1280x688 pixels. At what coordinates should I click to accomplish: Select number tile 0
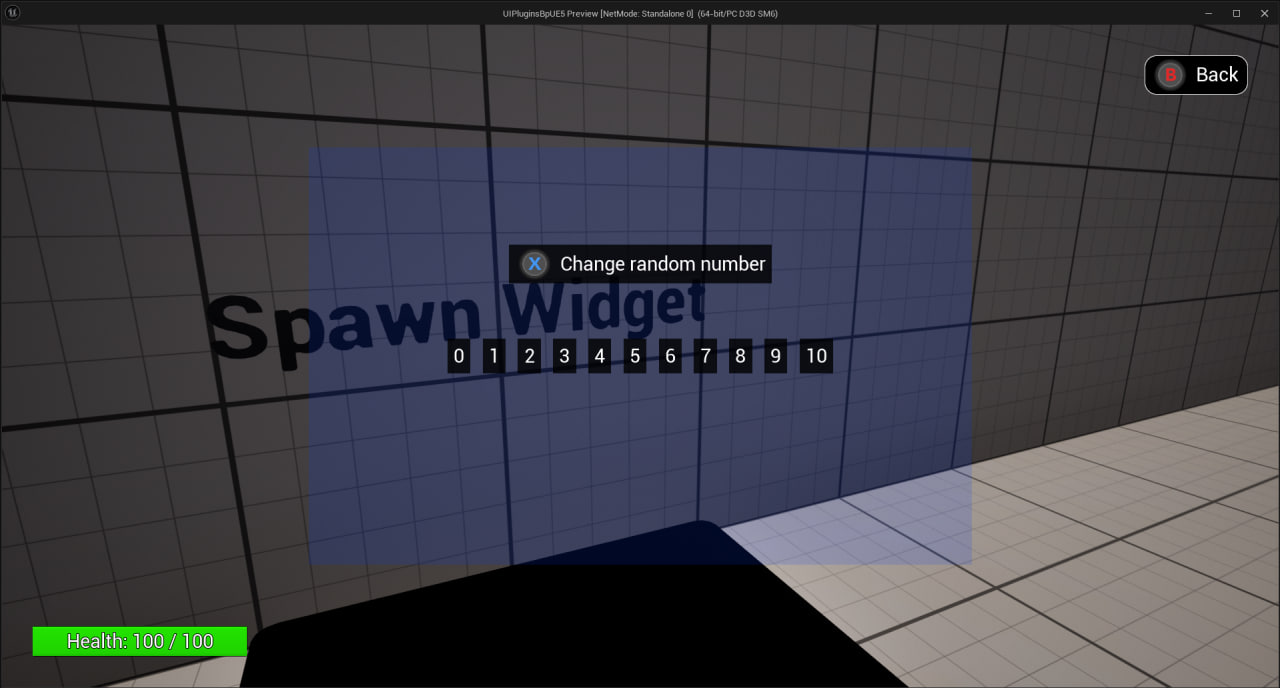pyautogui.click(x=459, y=356)
